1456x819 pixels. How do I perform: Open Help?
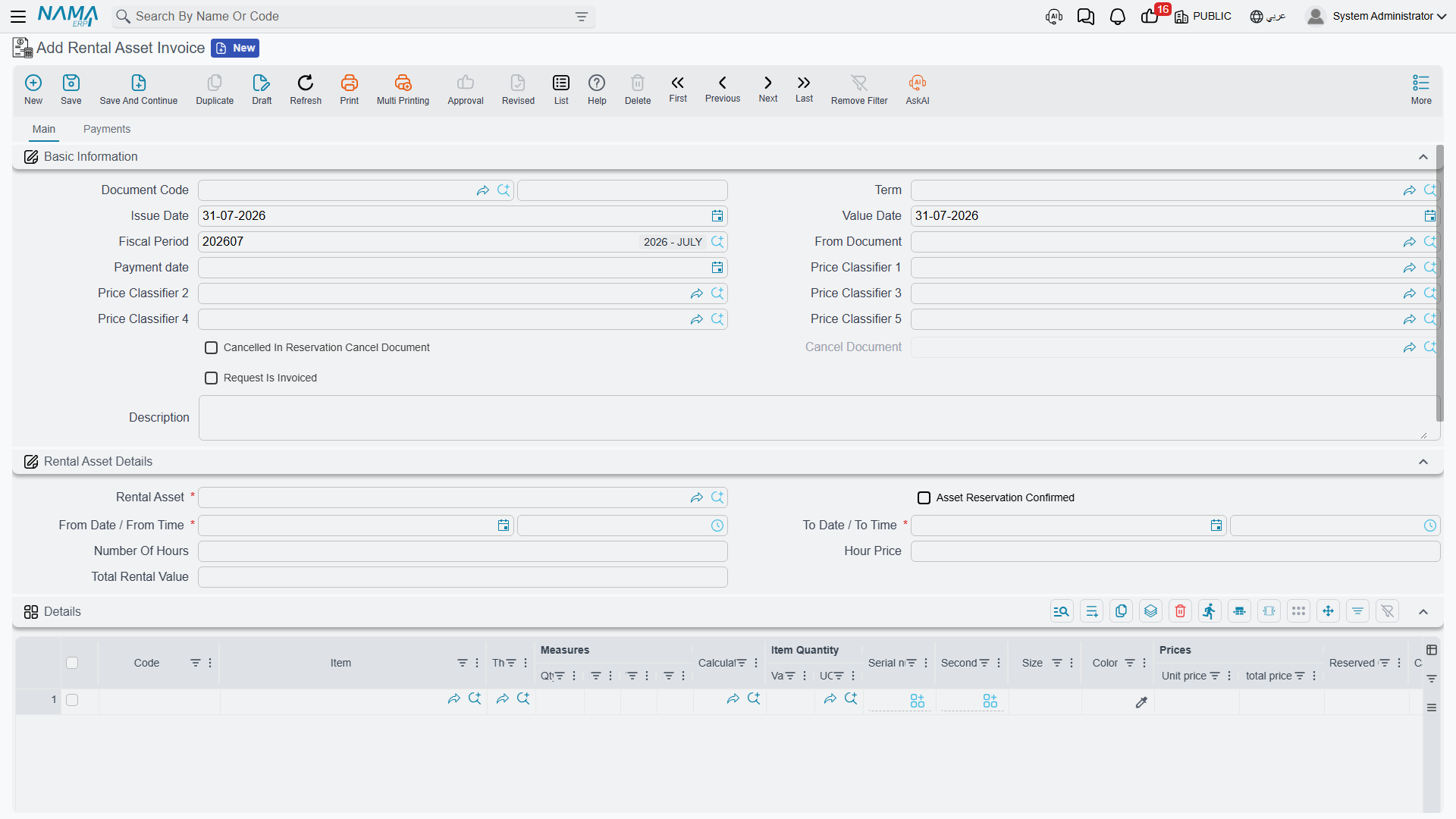click(597, 89)
